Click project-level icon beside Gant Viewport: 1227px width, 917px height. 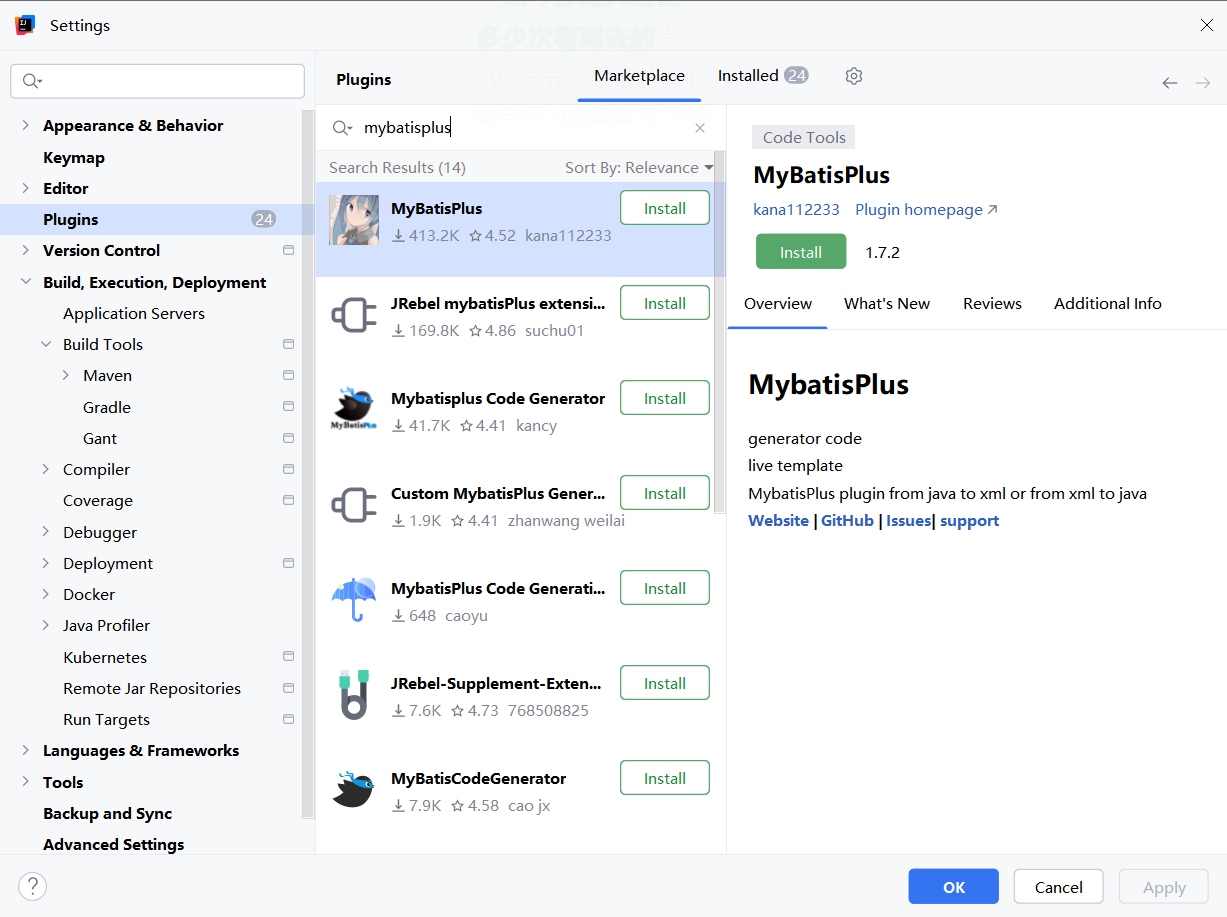tap(288, 438)
